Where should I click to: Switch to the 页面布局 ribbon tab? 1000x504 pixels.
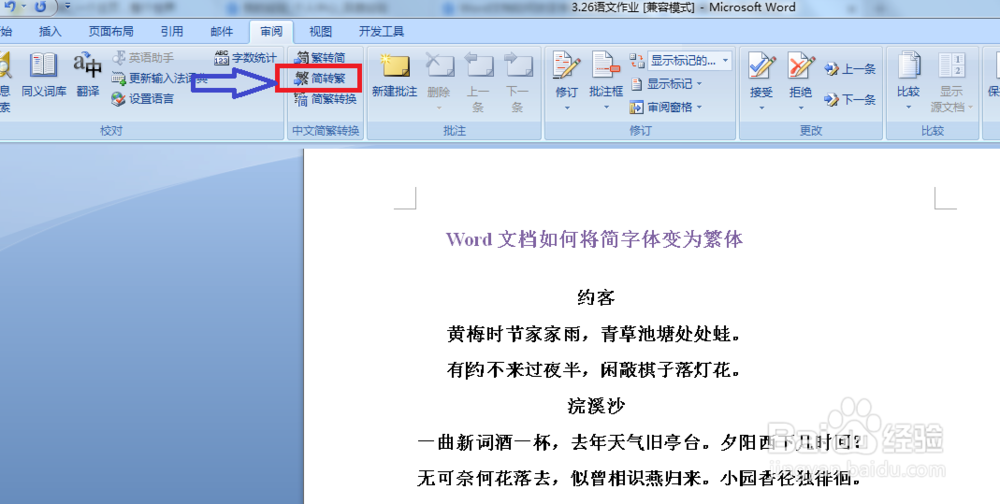[111, 31]
